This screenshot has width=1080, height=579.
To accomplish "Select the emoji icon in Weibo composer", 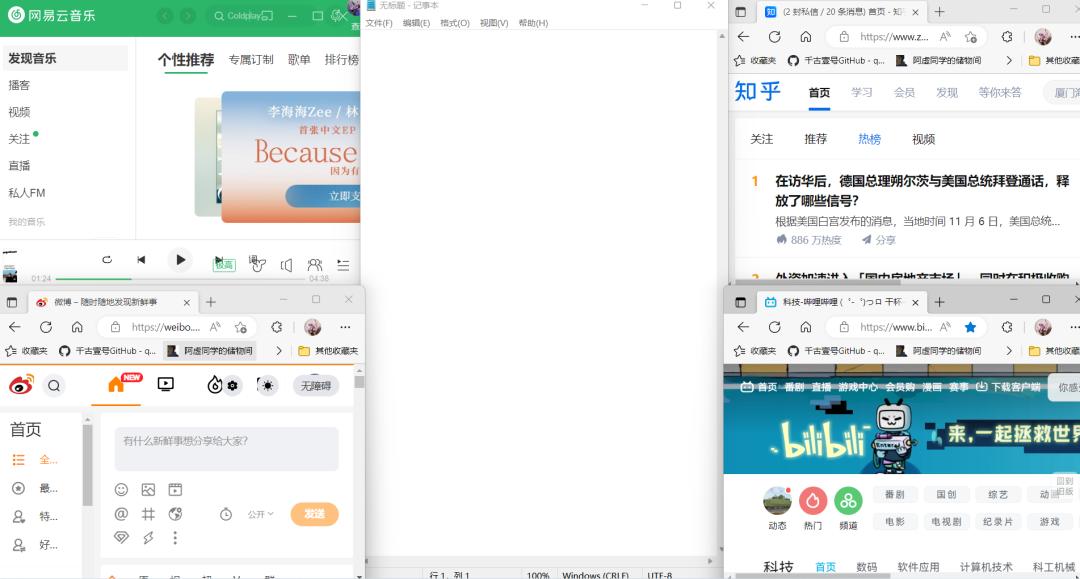I will [122, 489].
